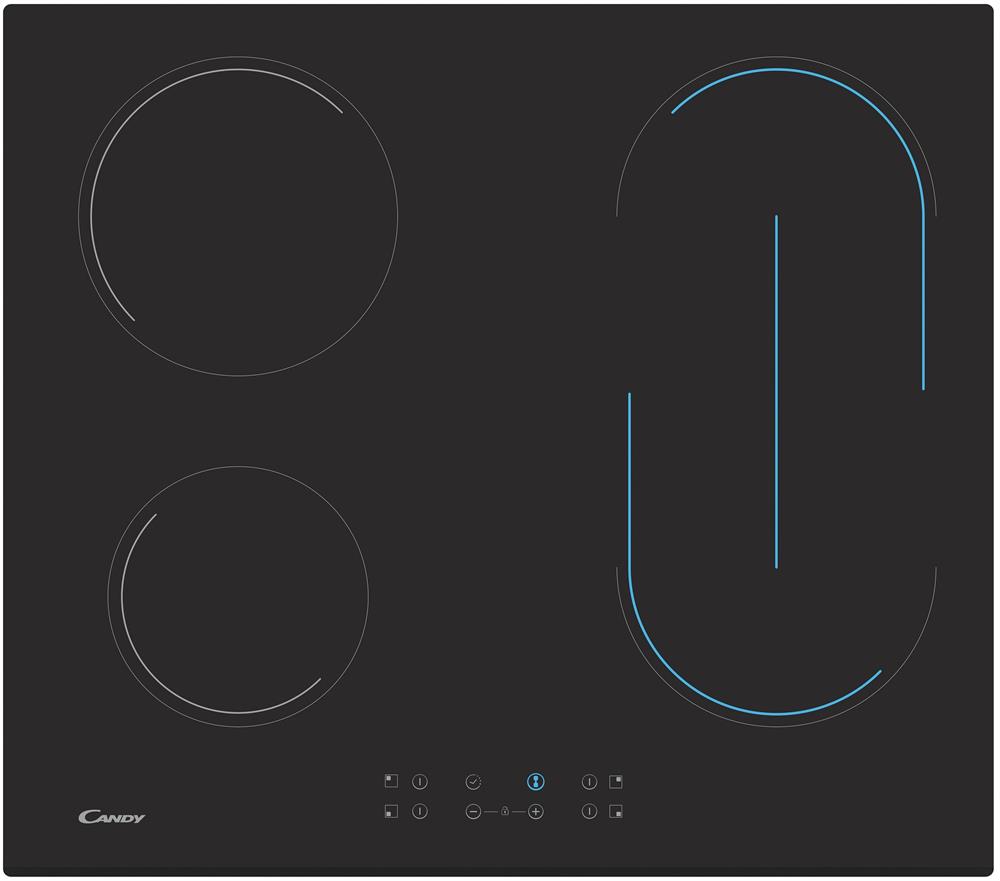Tap the top-right zone indicator square
The width and height of the screenshot is (1000, 881).
tap(616, 781)
